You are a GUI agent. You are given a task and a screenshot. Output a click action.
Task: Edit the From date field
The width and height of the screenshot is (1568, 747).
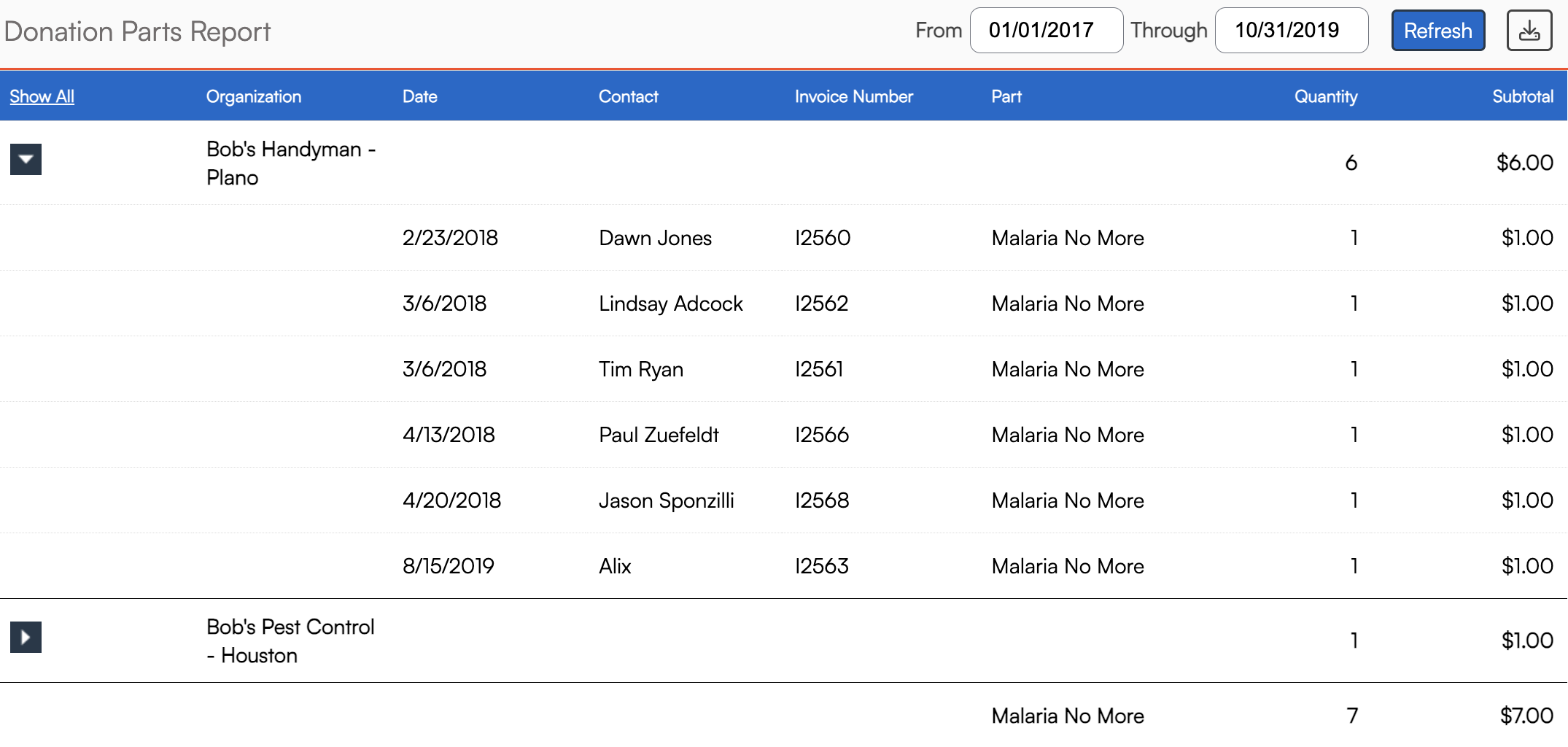[1045, 31]
